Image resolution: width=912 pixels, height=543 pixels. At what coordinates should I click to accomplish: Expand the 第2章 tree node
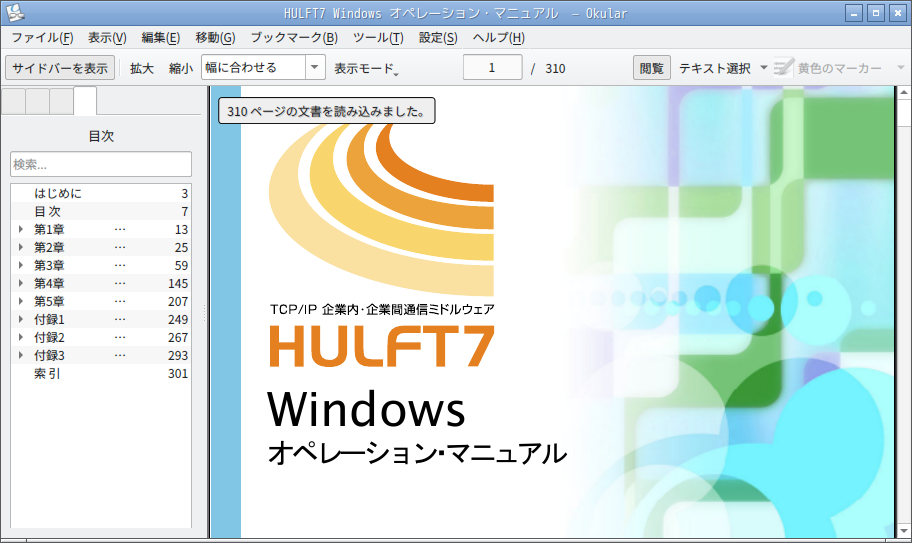(21, 247)
